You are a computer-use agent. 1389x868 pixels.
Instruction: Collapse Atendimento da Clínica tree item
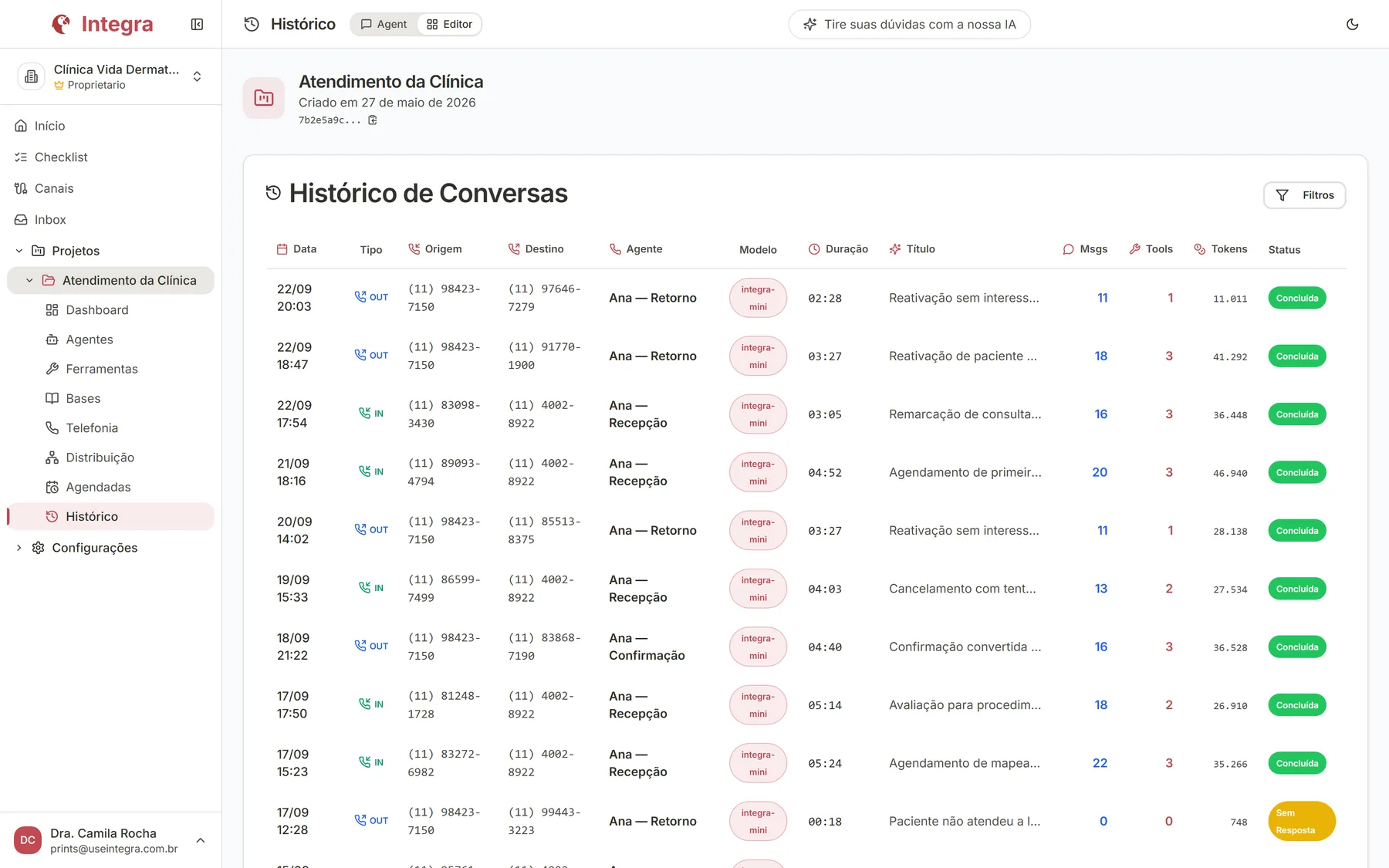[x=29, y=280]
